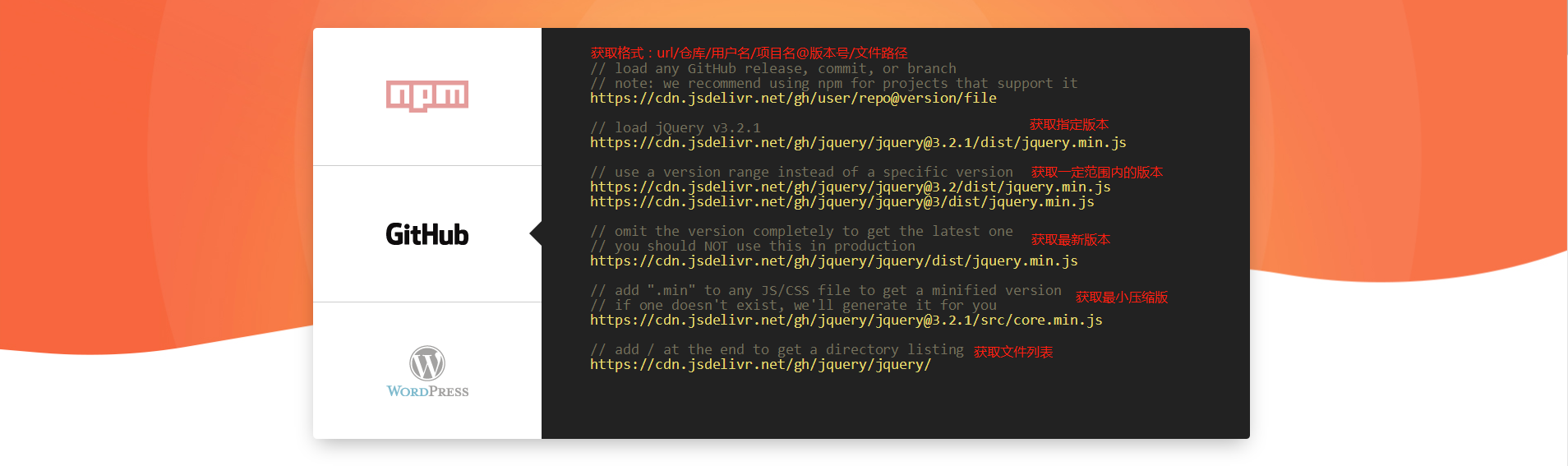Click the red annotation '获取最新版本'

coord(1071,239)
